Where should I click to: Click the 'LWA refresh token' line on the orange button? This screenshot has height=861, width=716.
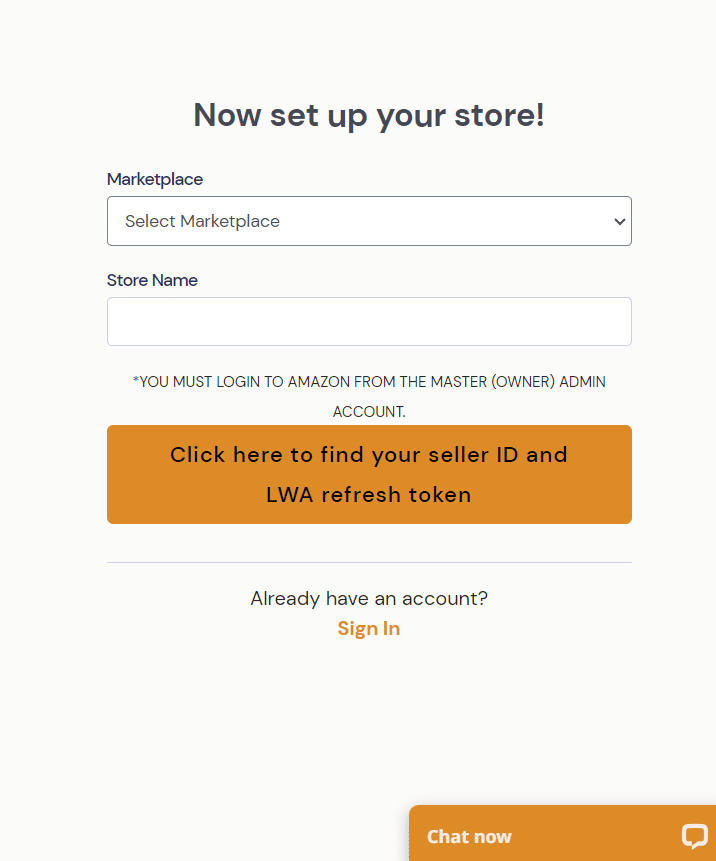[368, 495]
